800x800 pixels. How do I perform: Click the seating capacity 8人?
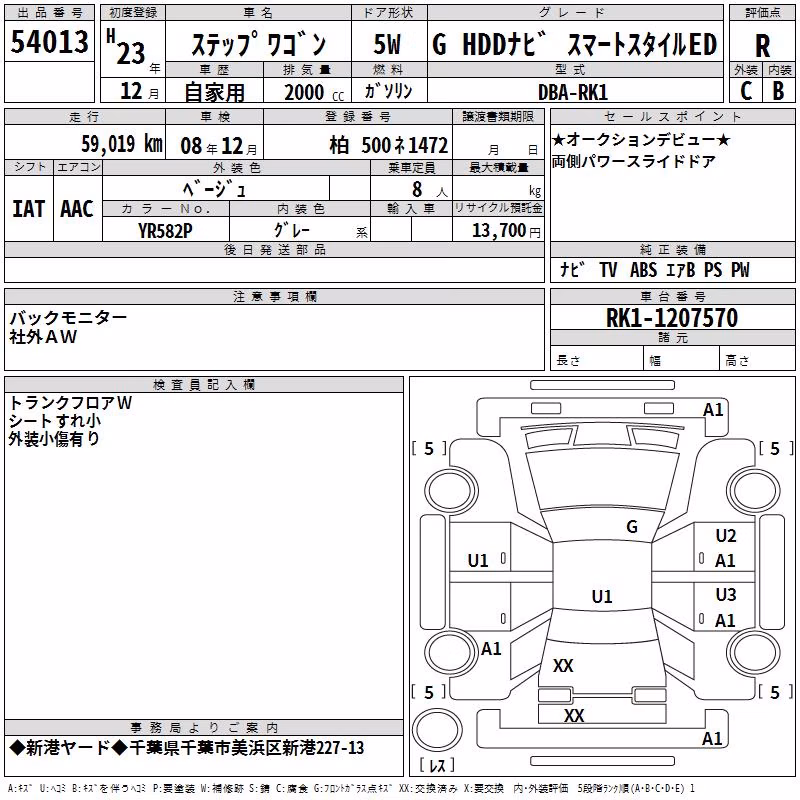(430, 190)
